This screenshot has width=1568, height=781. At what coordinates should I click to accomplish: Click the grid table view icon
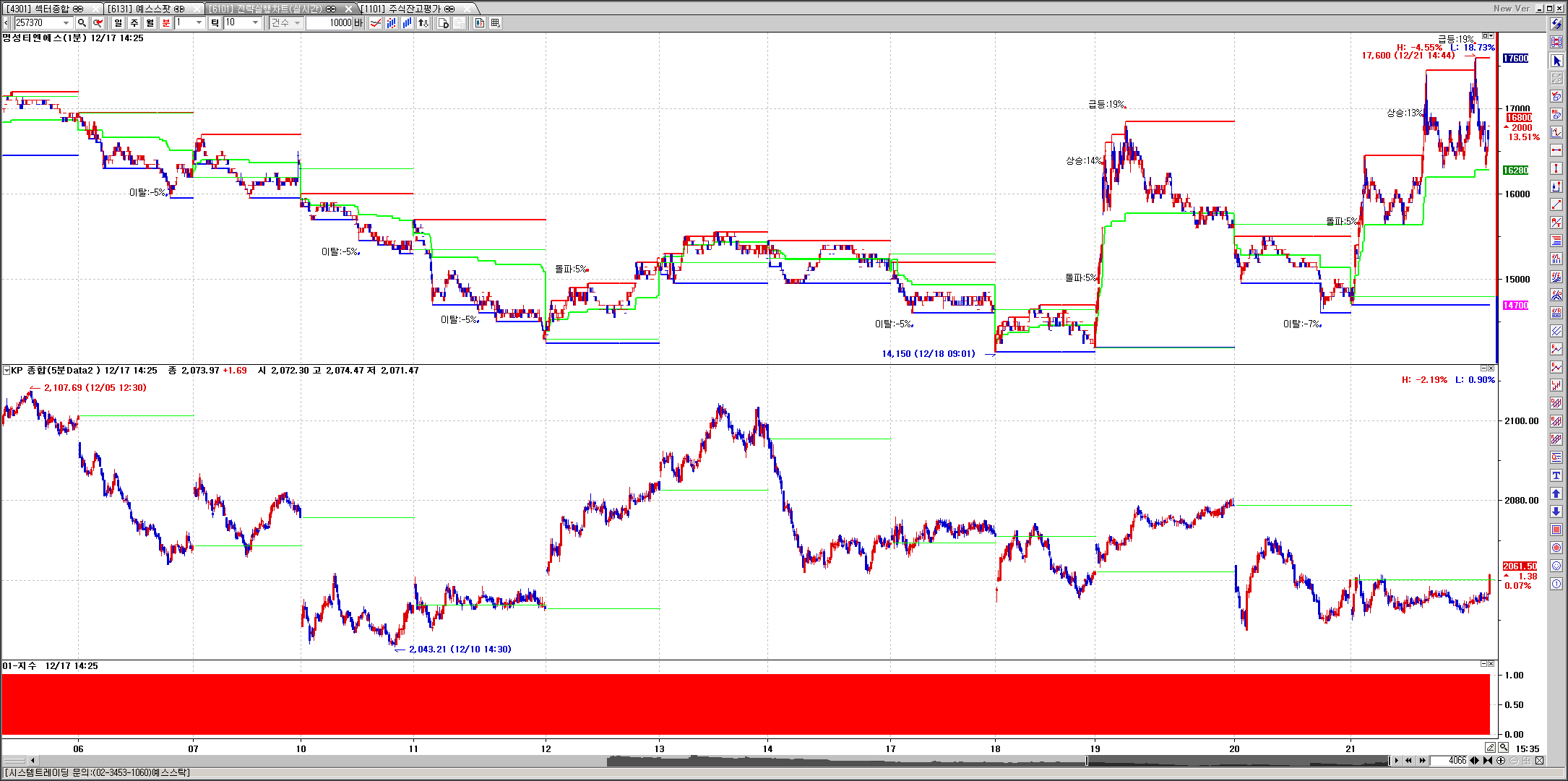click(x=495, y=23)
